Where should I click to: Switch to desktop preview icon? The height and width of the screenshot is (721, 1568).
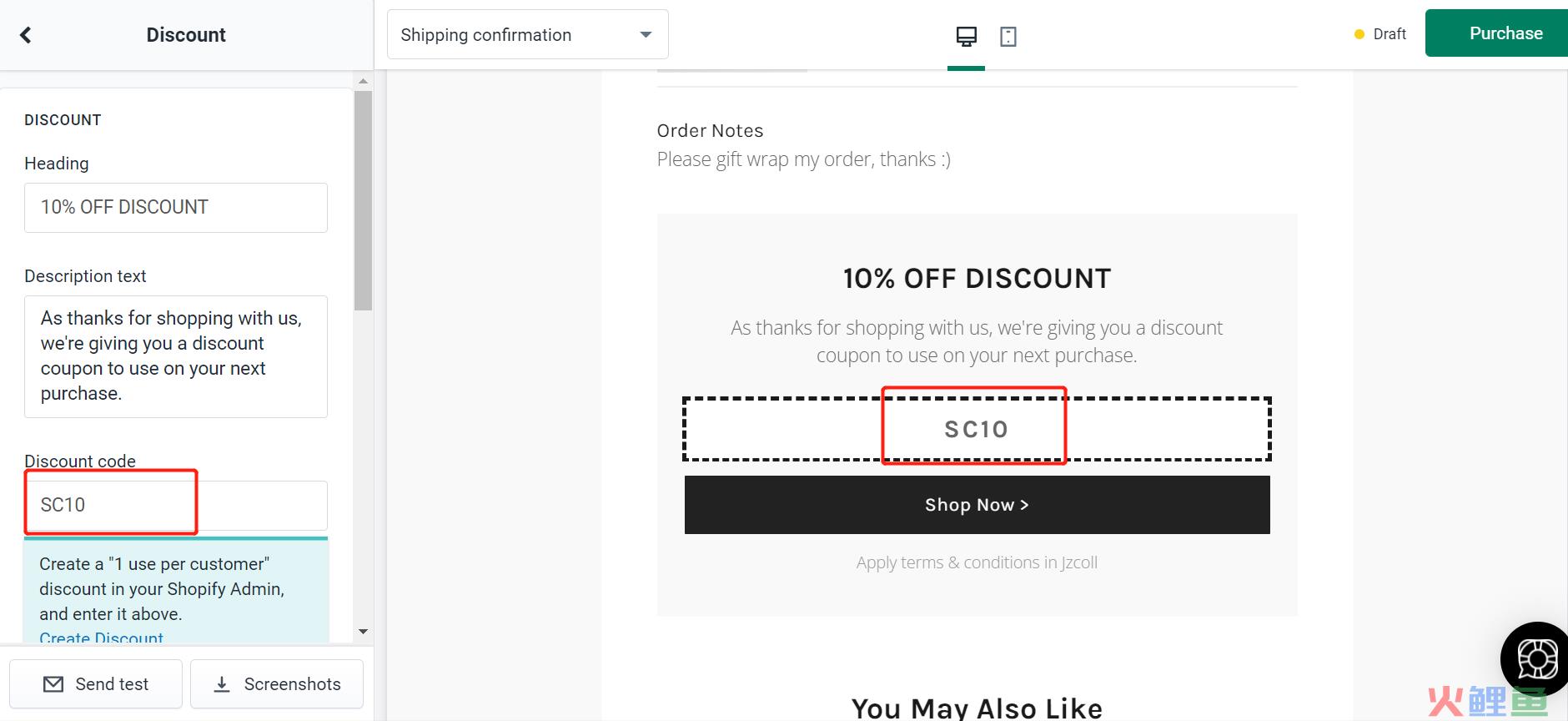tap(966, 36)
